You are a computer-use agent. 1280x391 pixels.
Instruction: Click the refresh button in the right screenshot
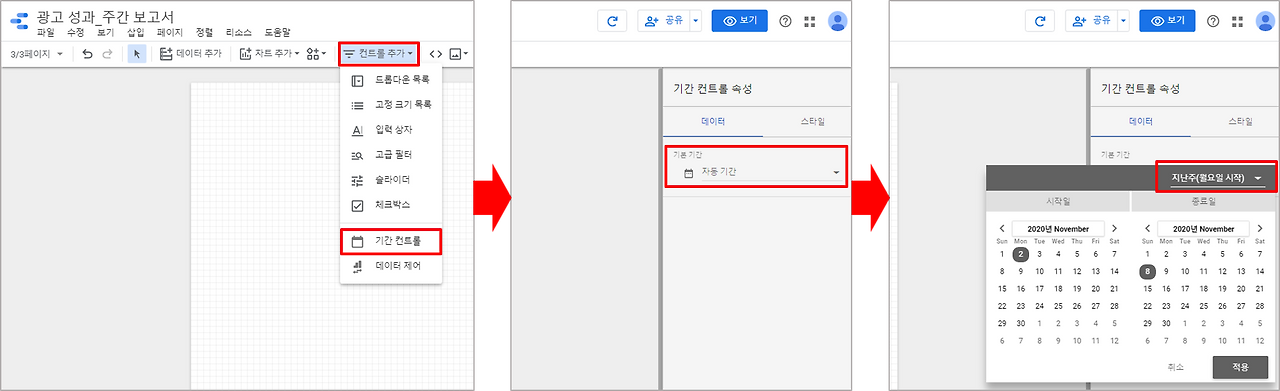pyautogui.click(x=1041, y=21)
